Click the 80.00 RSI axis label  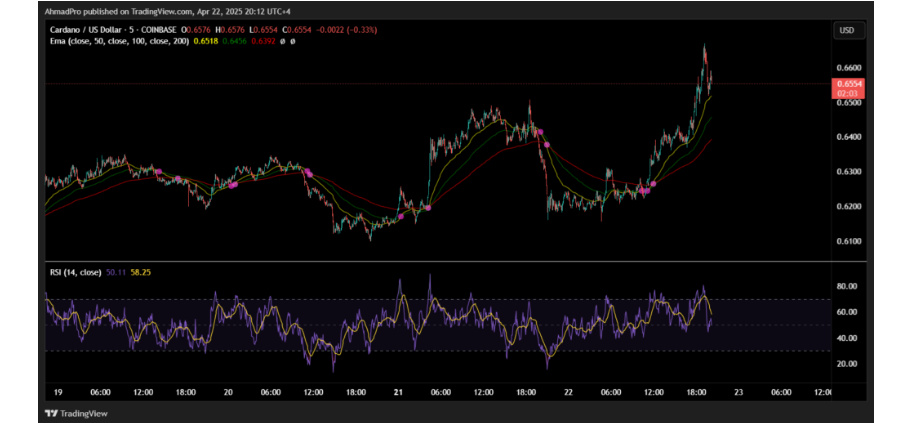tap(846, 286)
